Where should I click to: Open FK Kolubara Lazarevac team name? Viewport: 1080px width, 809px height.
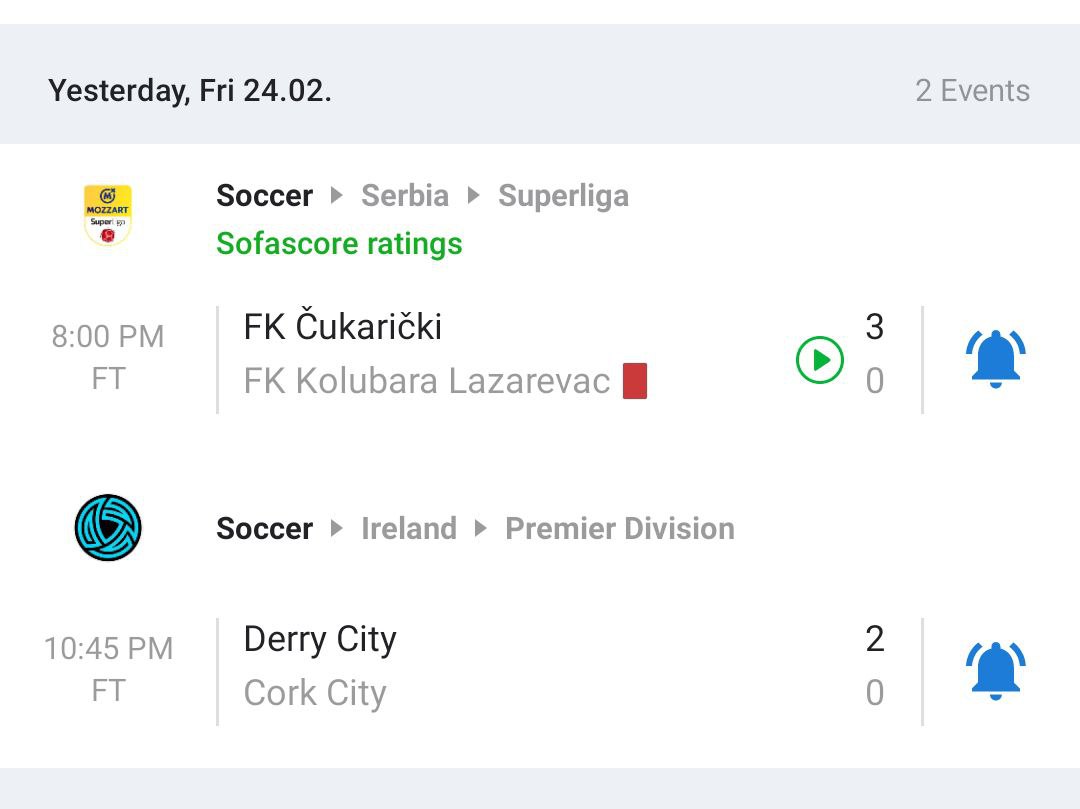pyautogui.click(x=427, y=381)
